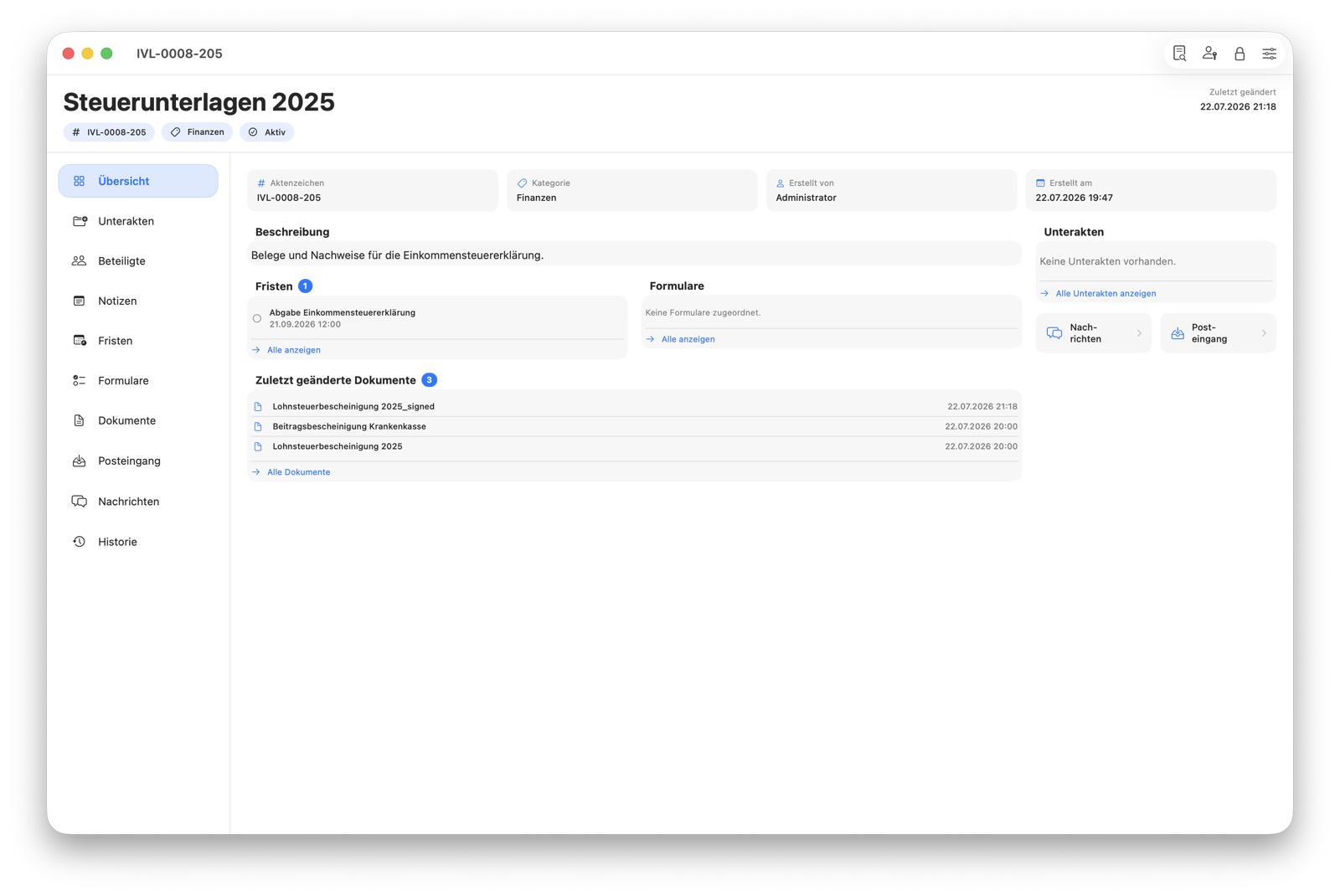Click the Zuletzt geänderte Dokumente count badge
This screenshot has width=1340, height=896.
pos(429,380)
